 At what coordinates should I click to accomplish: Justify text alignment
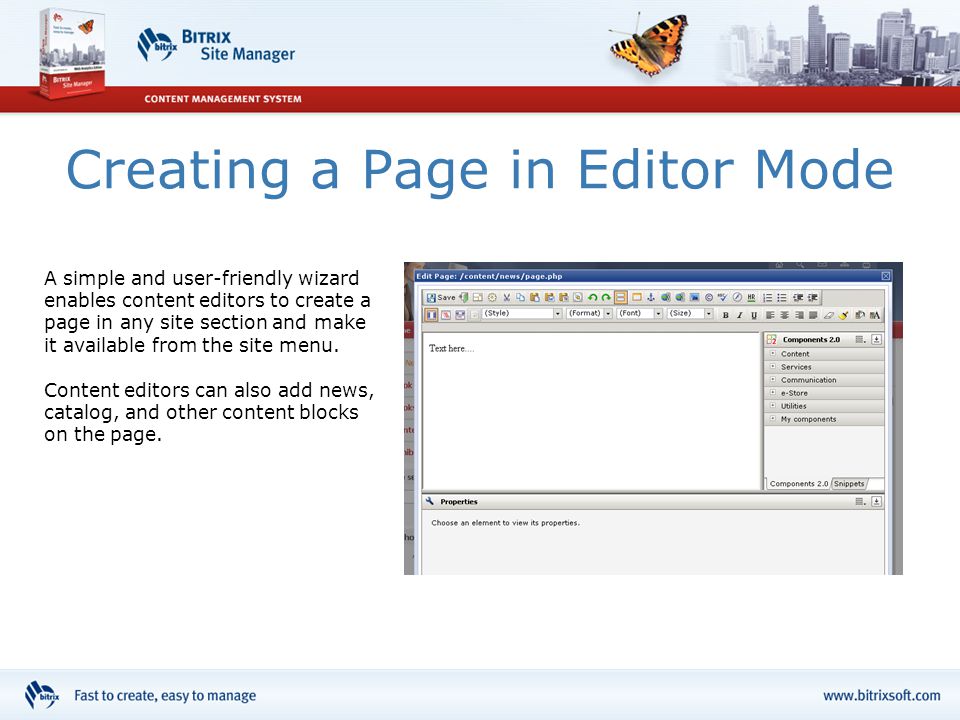point(813,315)
